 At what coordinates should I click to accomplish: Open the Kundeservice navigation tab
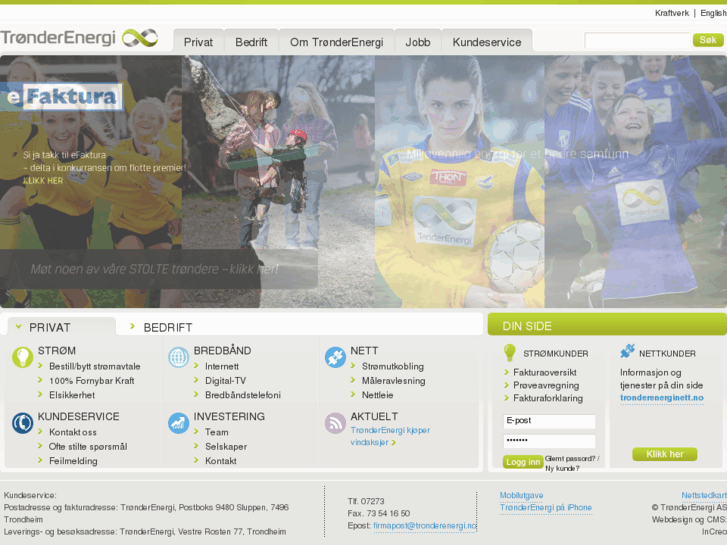point(487,42)
